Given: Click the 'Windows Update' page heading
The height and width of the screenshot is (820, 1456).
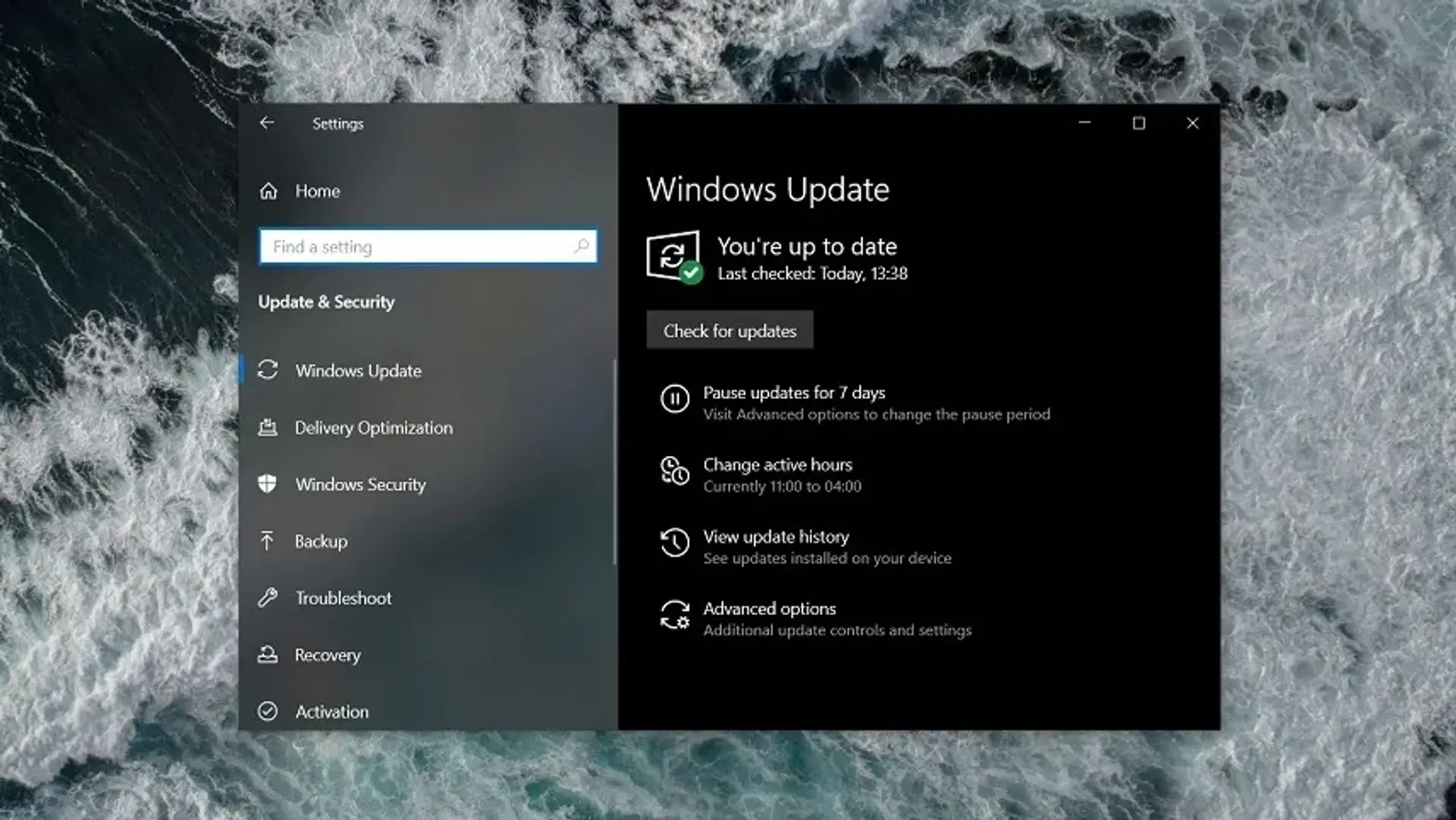Looking at the screenshot, I should point(767,190).
